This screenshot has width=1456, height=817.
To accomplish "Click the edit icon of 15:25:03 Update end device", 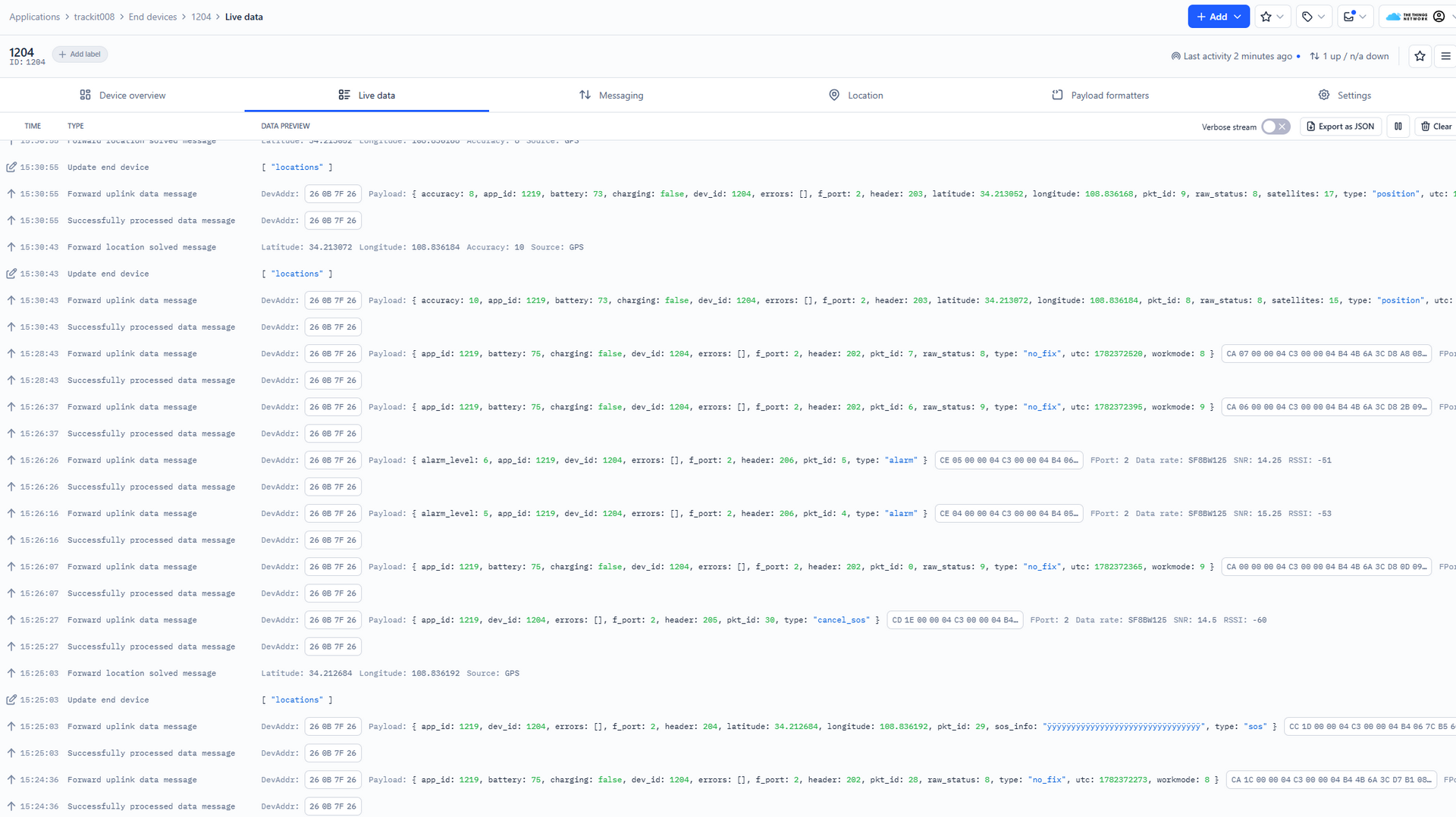I will (11, 700).
